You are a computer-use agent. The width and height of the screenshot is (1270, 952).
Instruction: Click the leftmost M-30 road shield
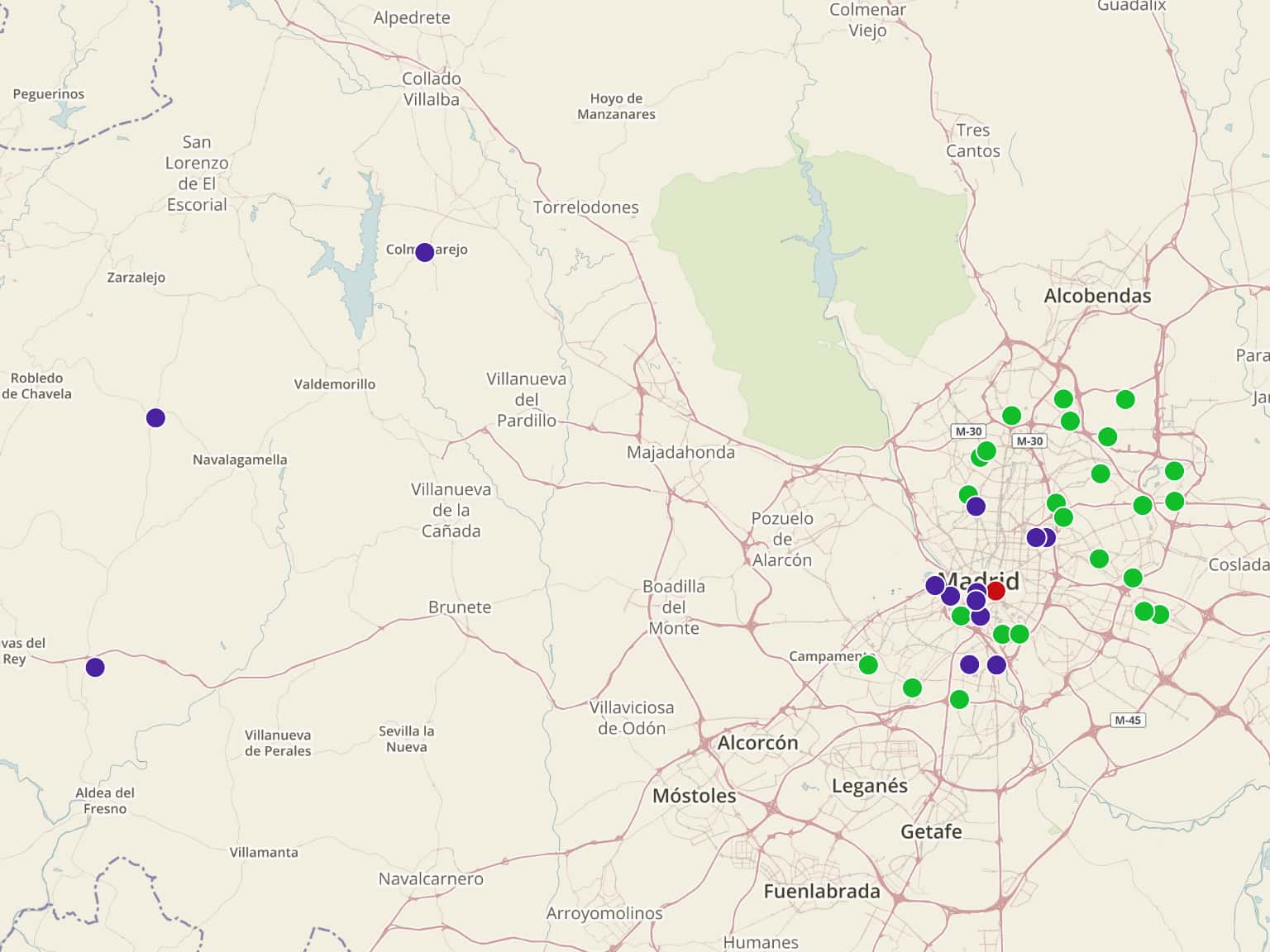[968, 431]
